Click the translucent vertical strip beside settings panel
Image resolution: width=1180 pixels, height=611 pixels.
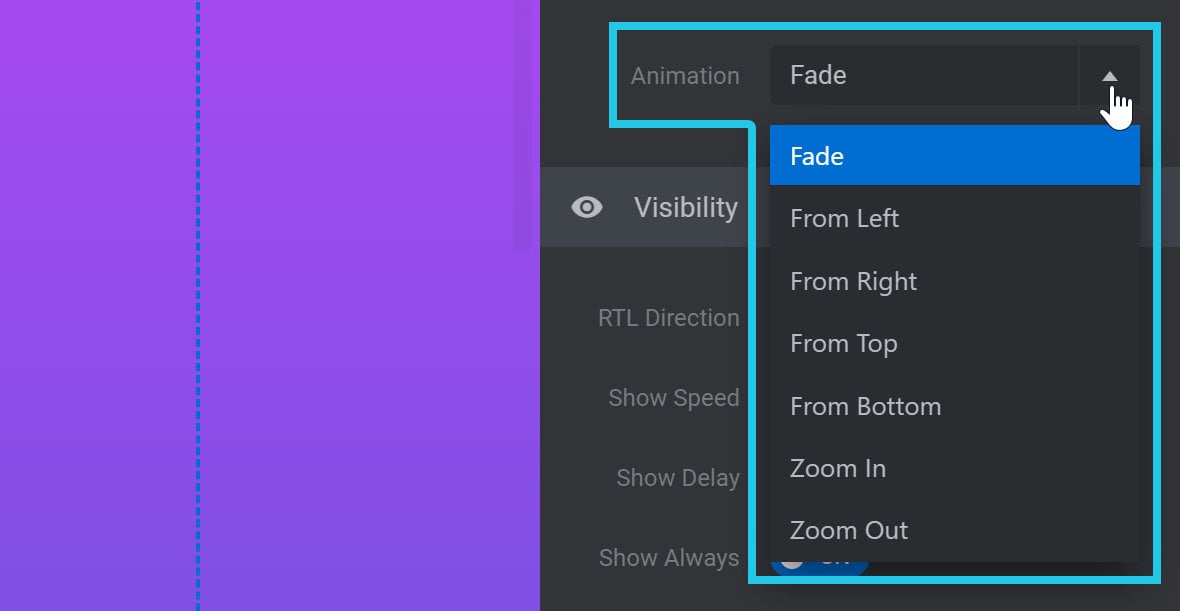527,125
